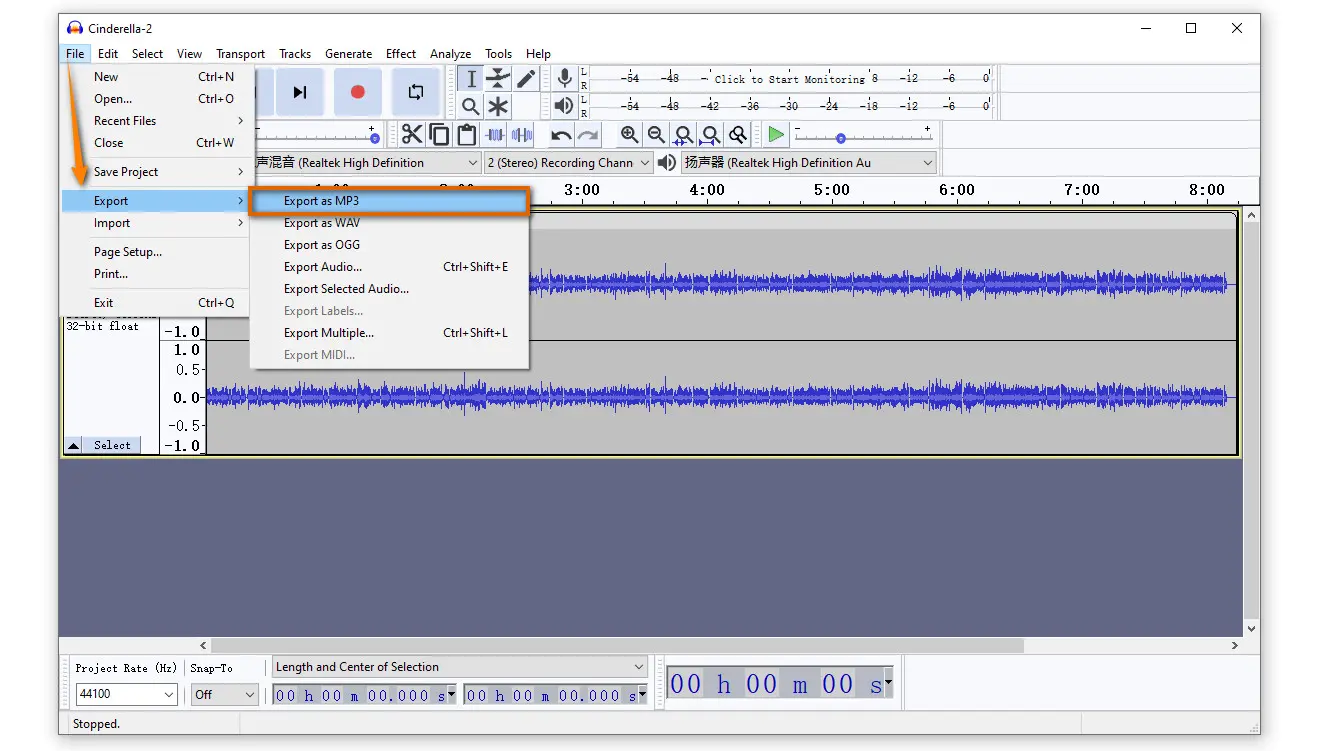Image resolution: width=1318 pixels, height=751 pixels.
Task: Open the File menu
Action: [76, 54]
